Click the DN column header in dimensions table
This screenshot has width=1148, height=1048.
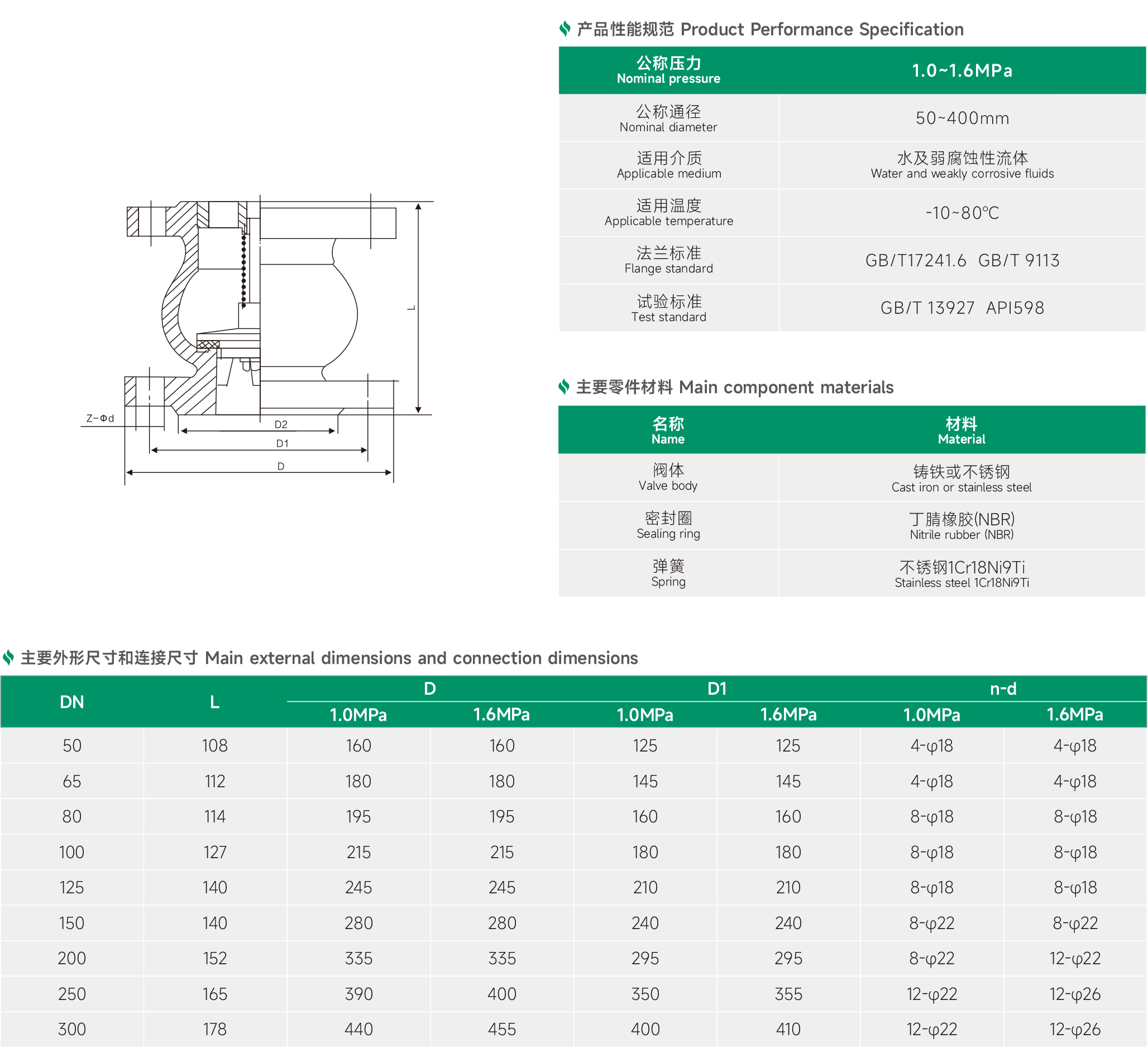click(71, 702)
